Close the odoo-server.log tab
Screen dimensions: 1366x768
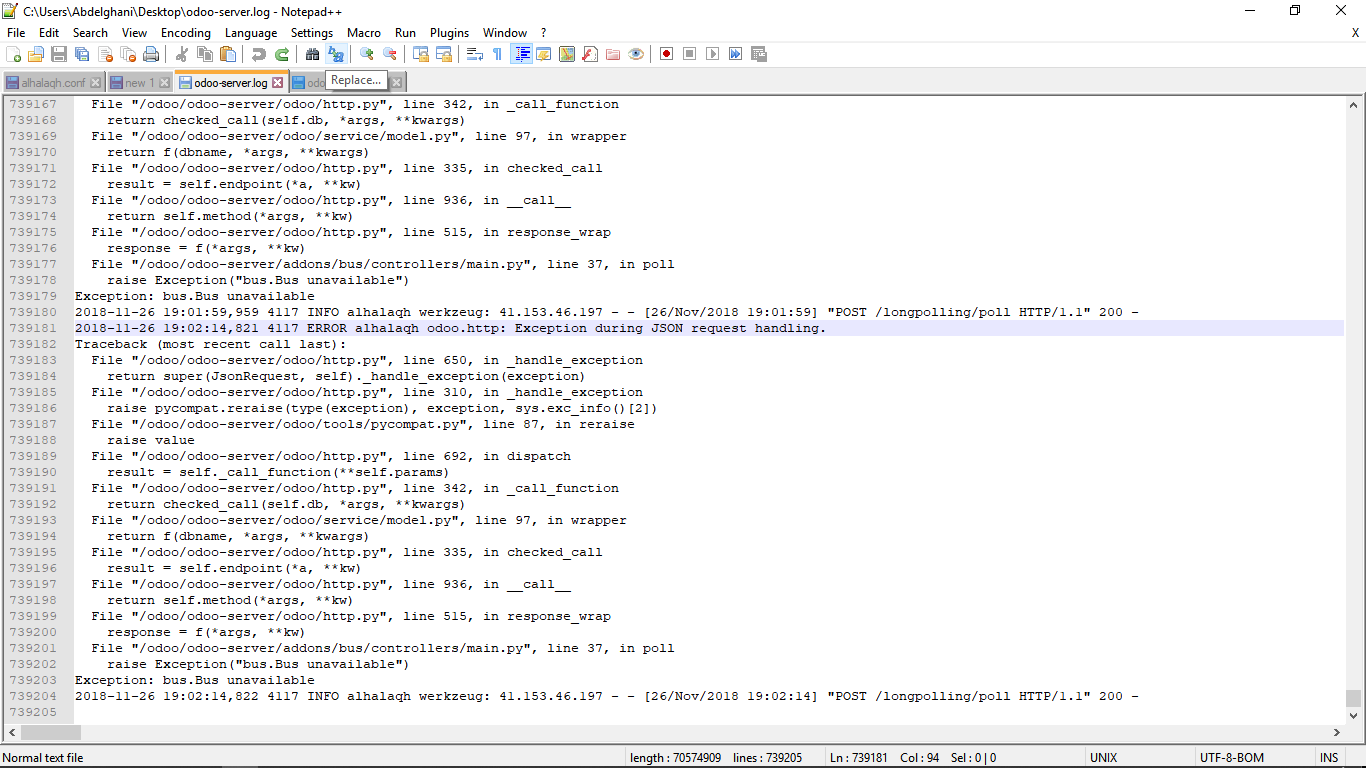pyautogui.click(x=278, y=83)
